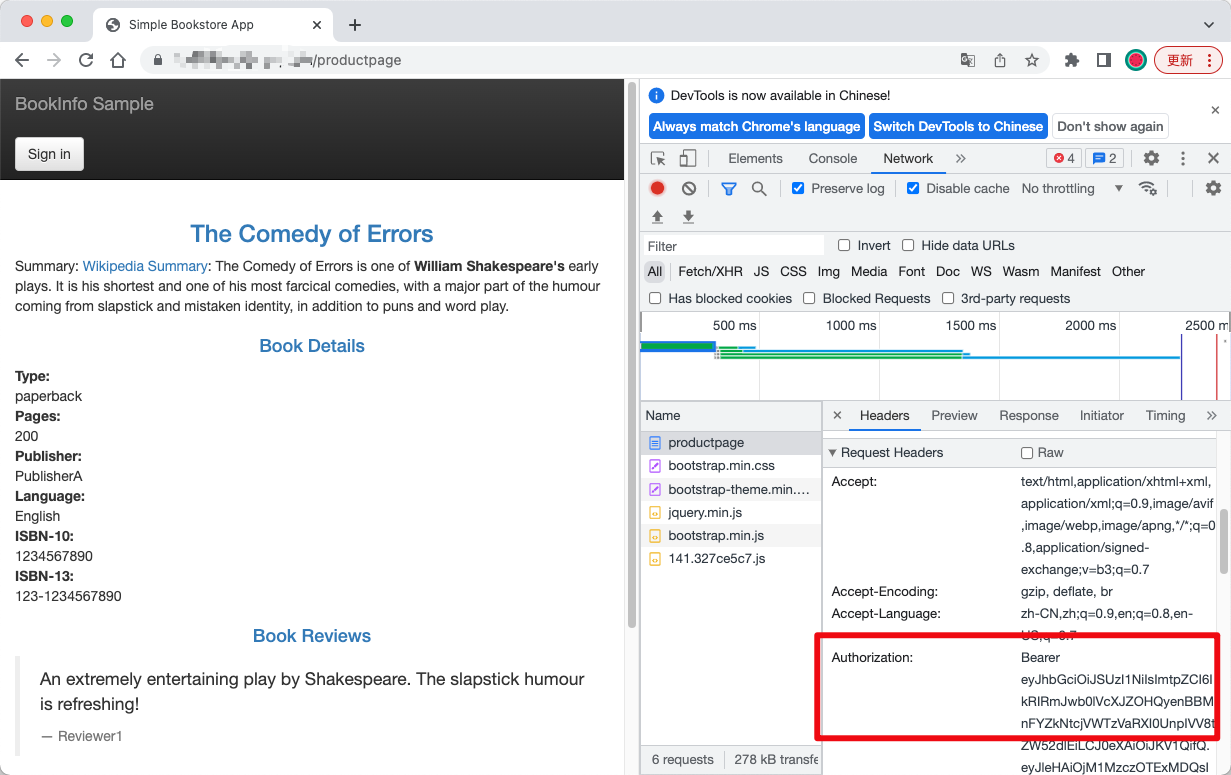Click the Sign in button
1231x775 pixels.
[49, 154]
